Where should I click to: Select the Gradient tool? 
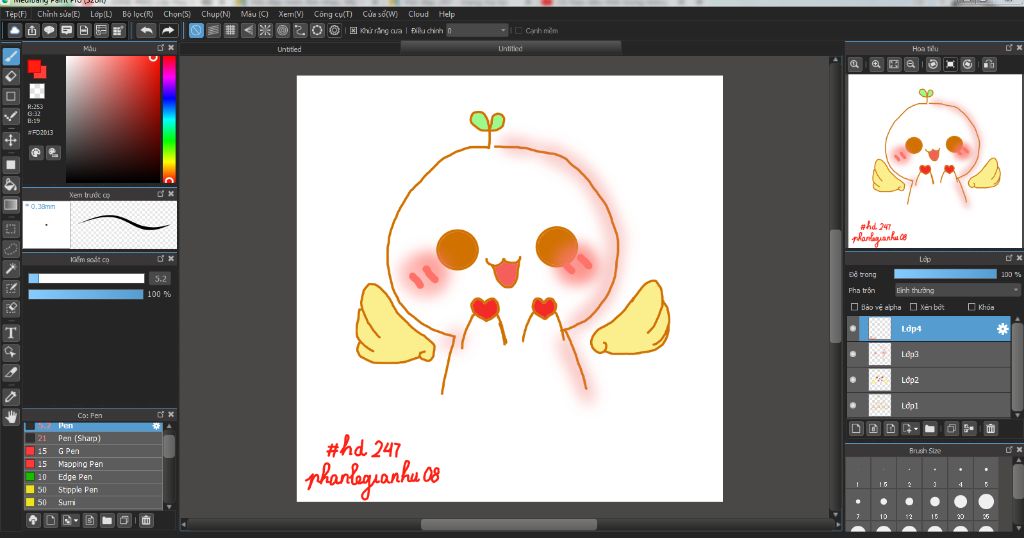10,204
